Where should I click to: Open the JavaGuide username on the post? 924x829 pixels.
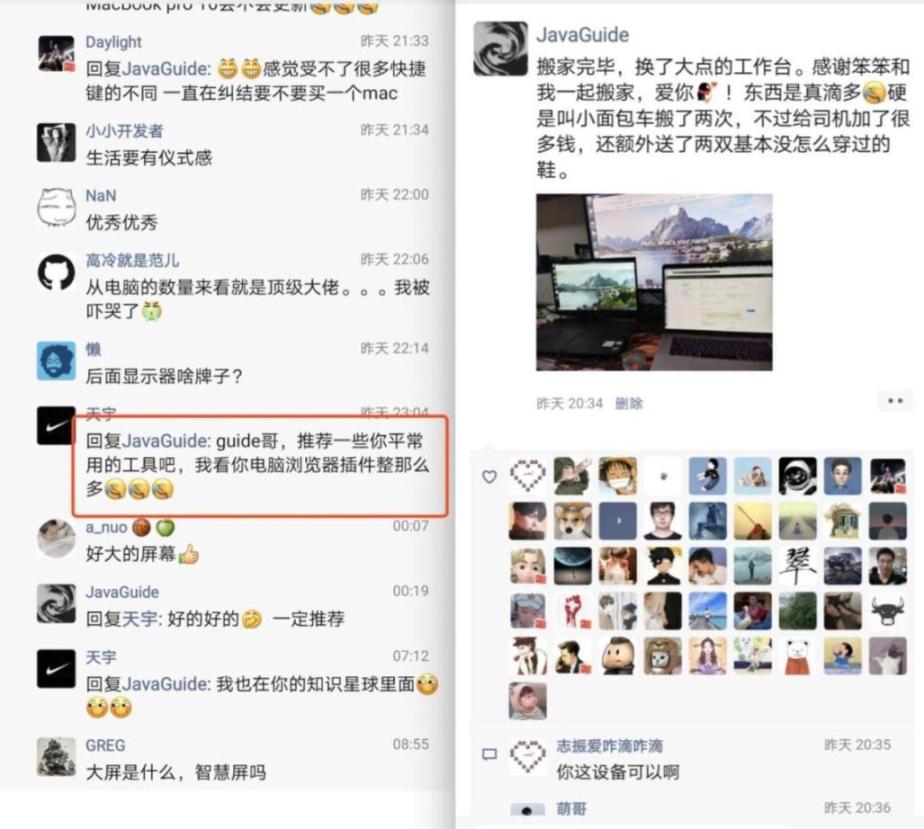[x=582, y=35]
